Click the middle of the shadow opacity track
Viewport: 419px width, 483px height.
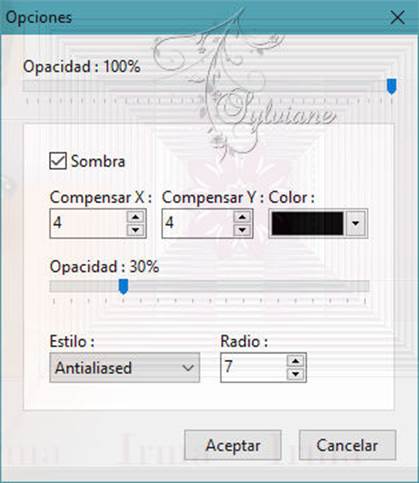(x=209, y=286)
